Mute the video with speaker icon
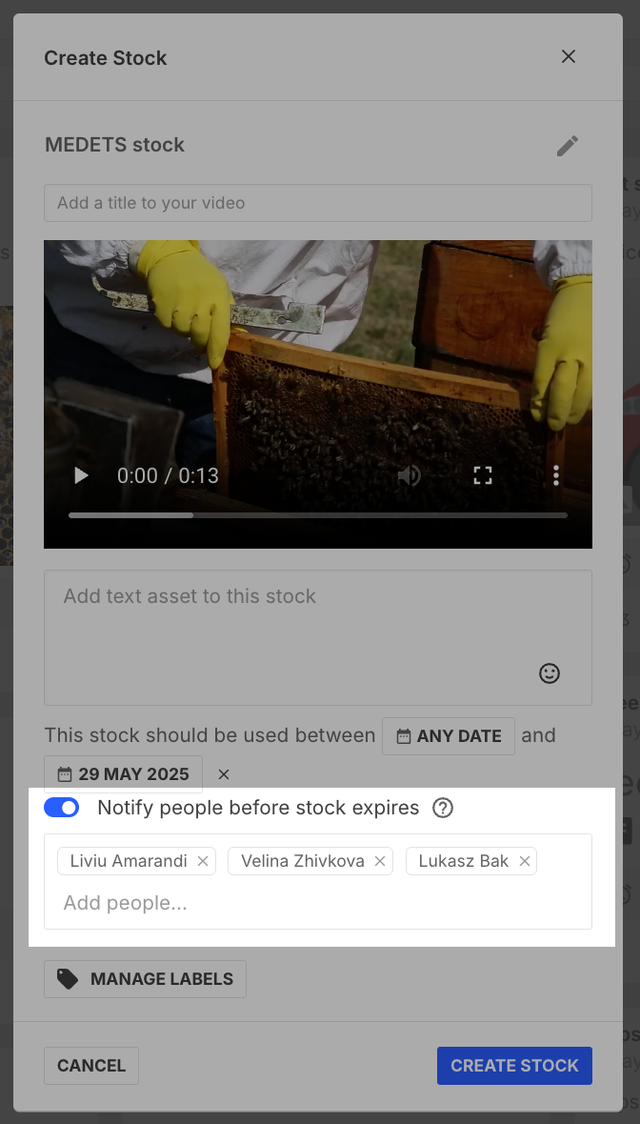Screen dimensions: 640x1124 (409, 475)
